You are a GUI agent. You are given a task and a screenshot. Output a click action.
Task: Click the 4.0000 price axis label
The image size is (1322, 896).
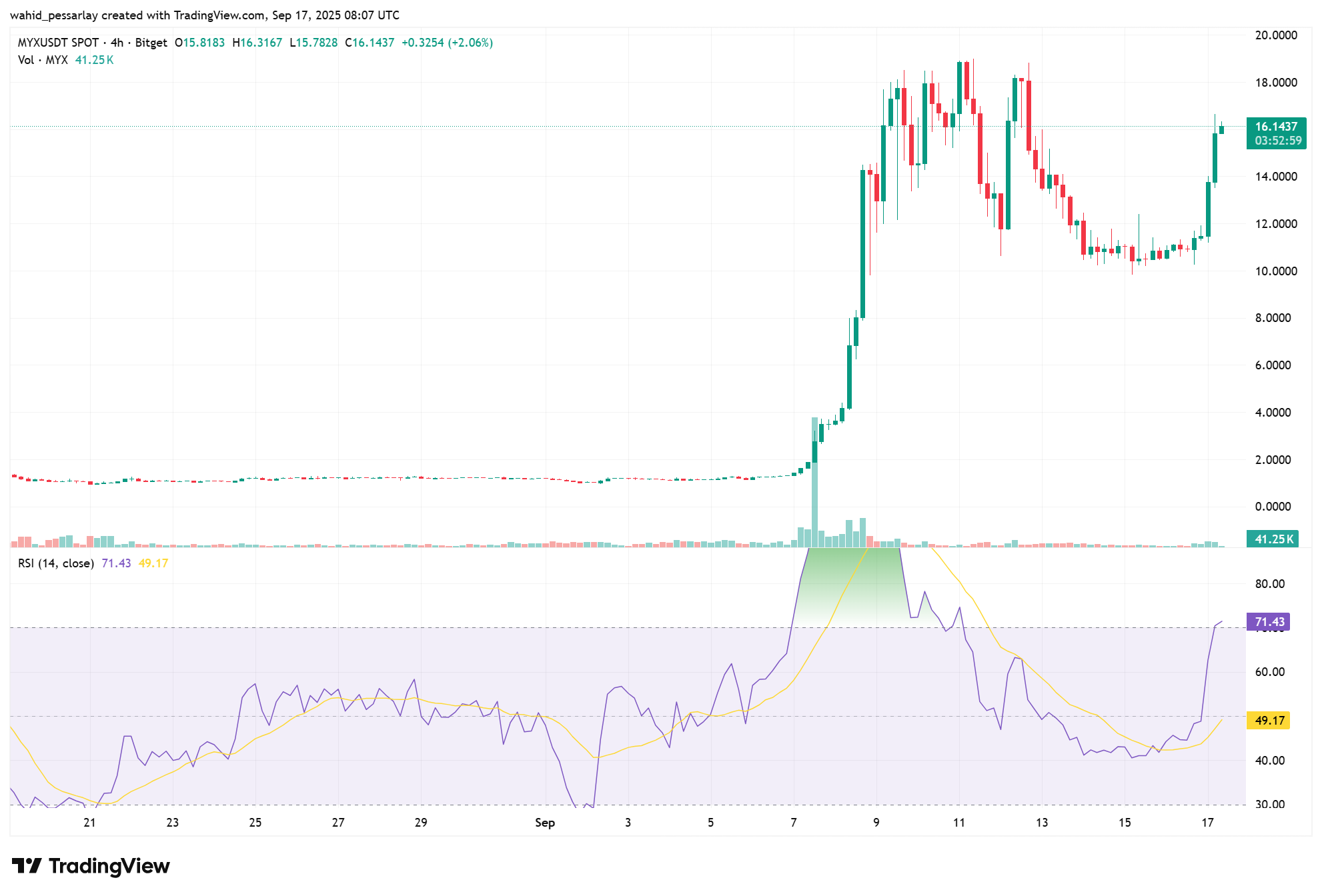1273,413
